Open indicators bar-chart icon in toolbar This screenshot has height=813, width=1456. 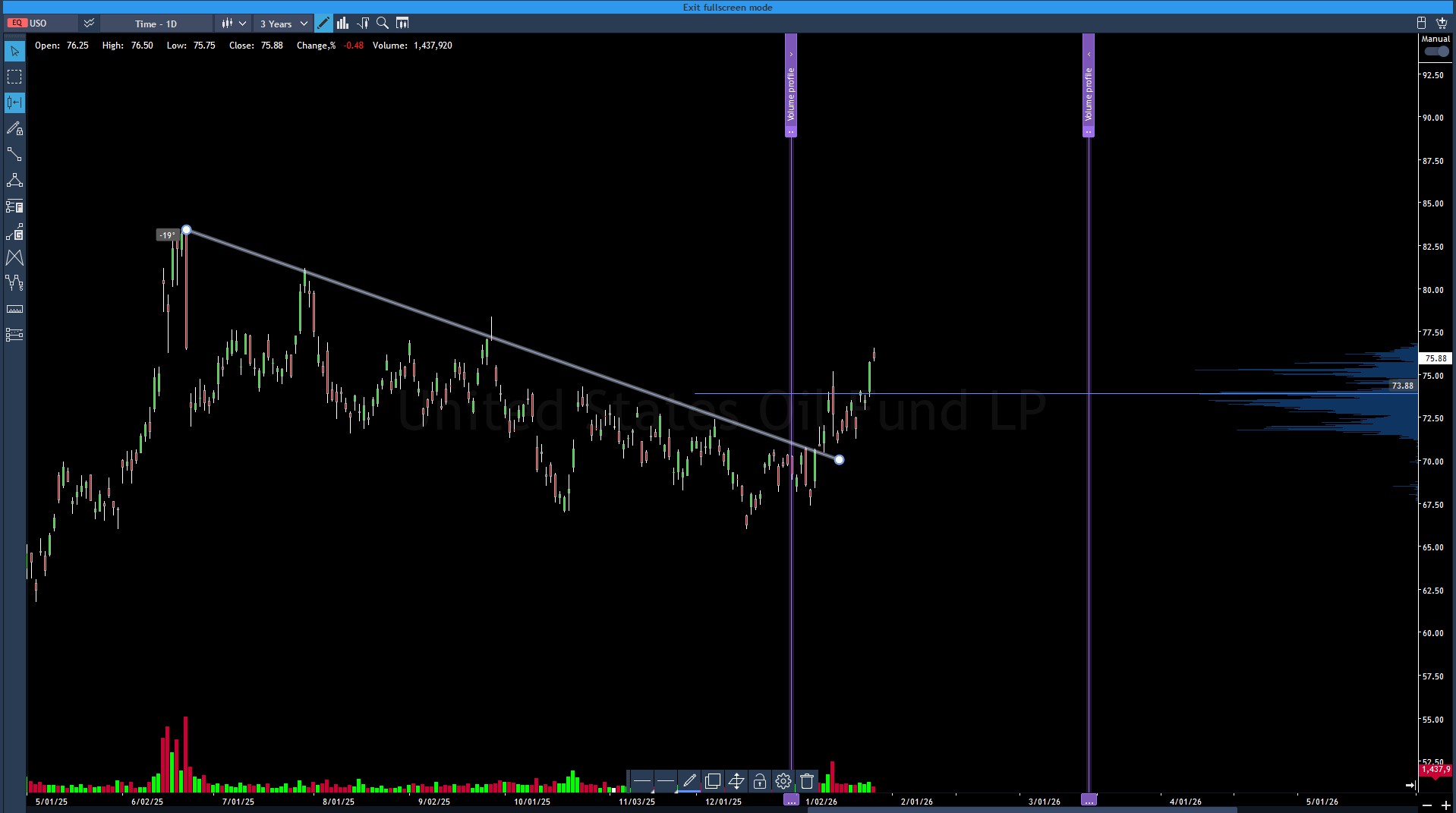click(343, 24)
